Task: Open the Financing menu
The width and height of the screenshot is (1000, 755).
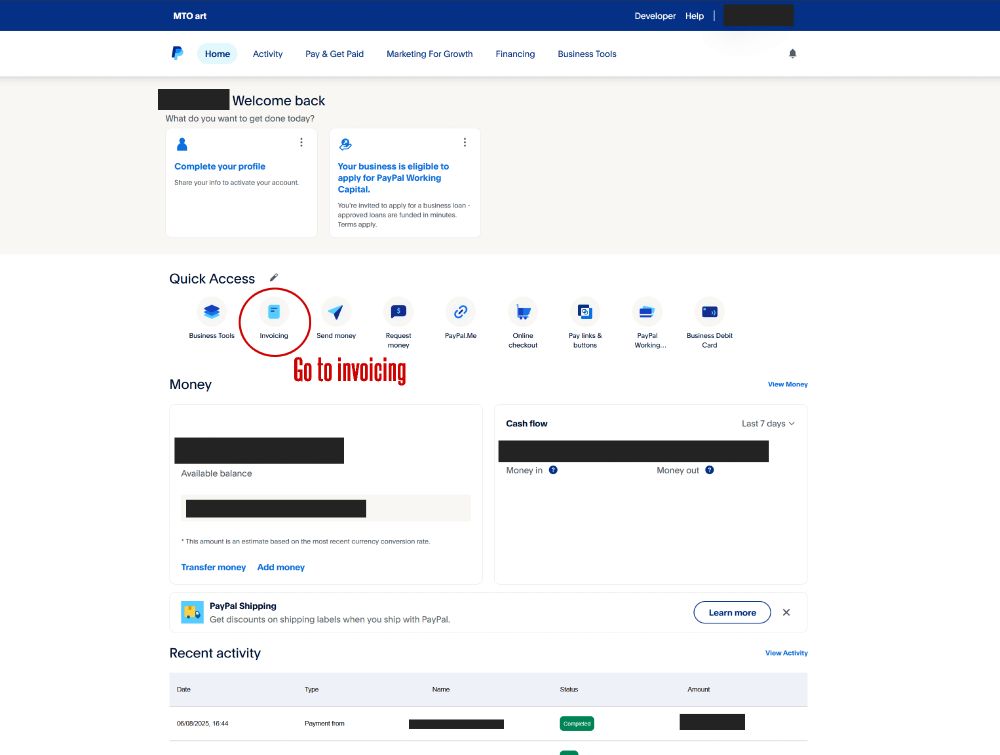Action: tap(515, 54)
